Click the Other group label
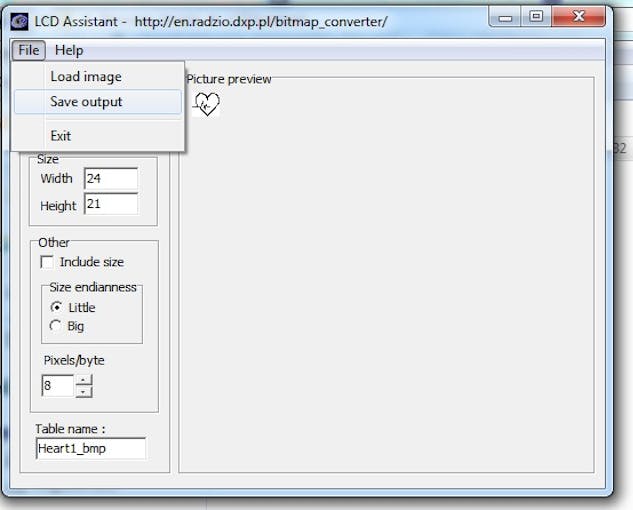Image resolution: width=633 pixels, height=510 pixels. 54,242
